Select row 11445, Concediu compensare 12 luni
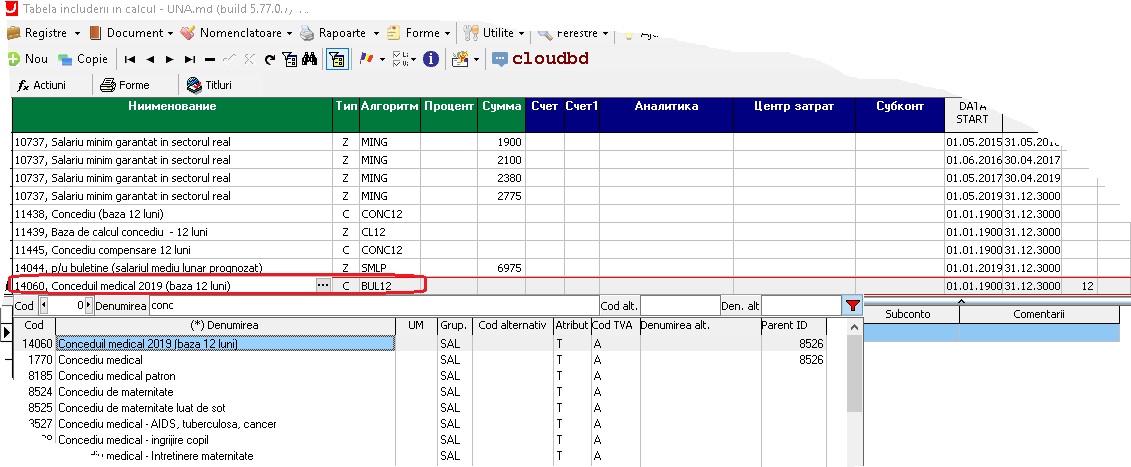This screenshot has height=467, width=1131. [x=172, y=250]
